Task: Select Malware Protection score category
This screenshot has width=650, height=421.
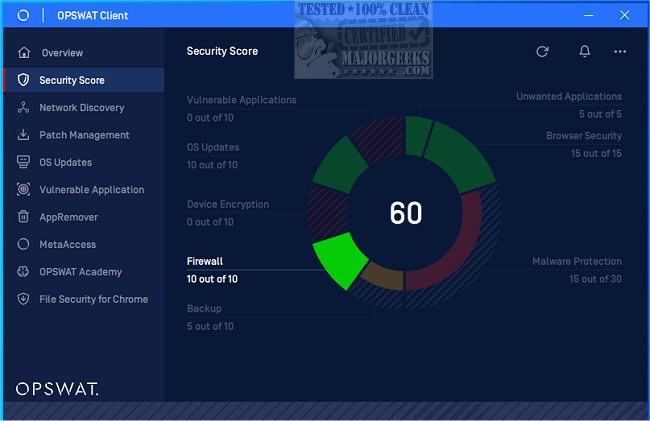Action: click(x=577, y=261)
